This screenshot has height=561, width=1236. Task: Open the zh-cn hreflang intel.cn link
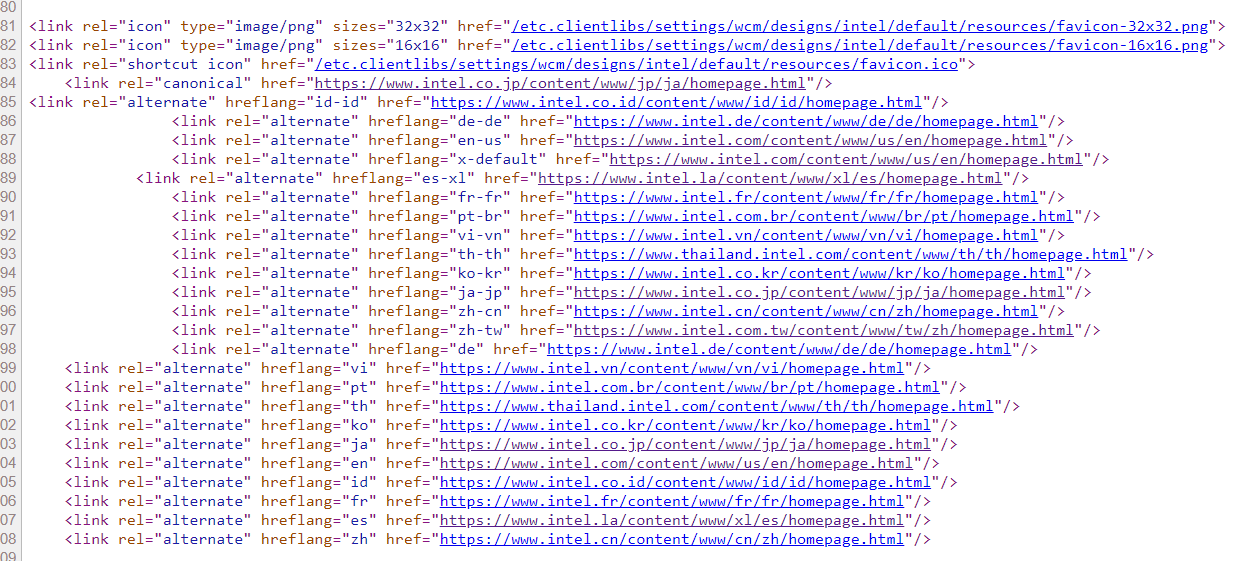click(x=805, y=311)
